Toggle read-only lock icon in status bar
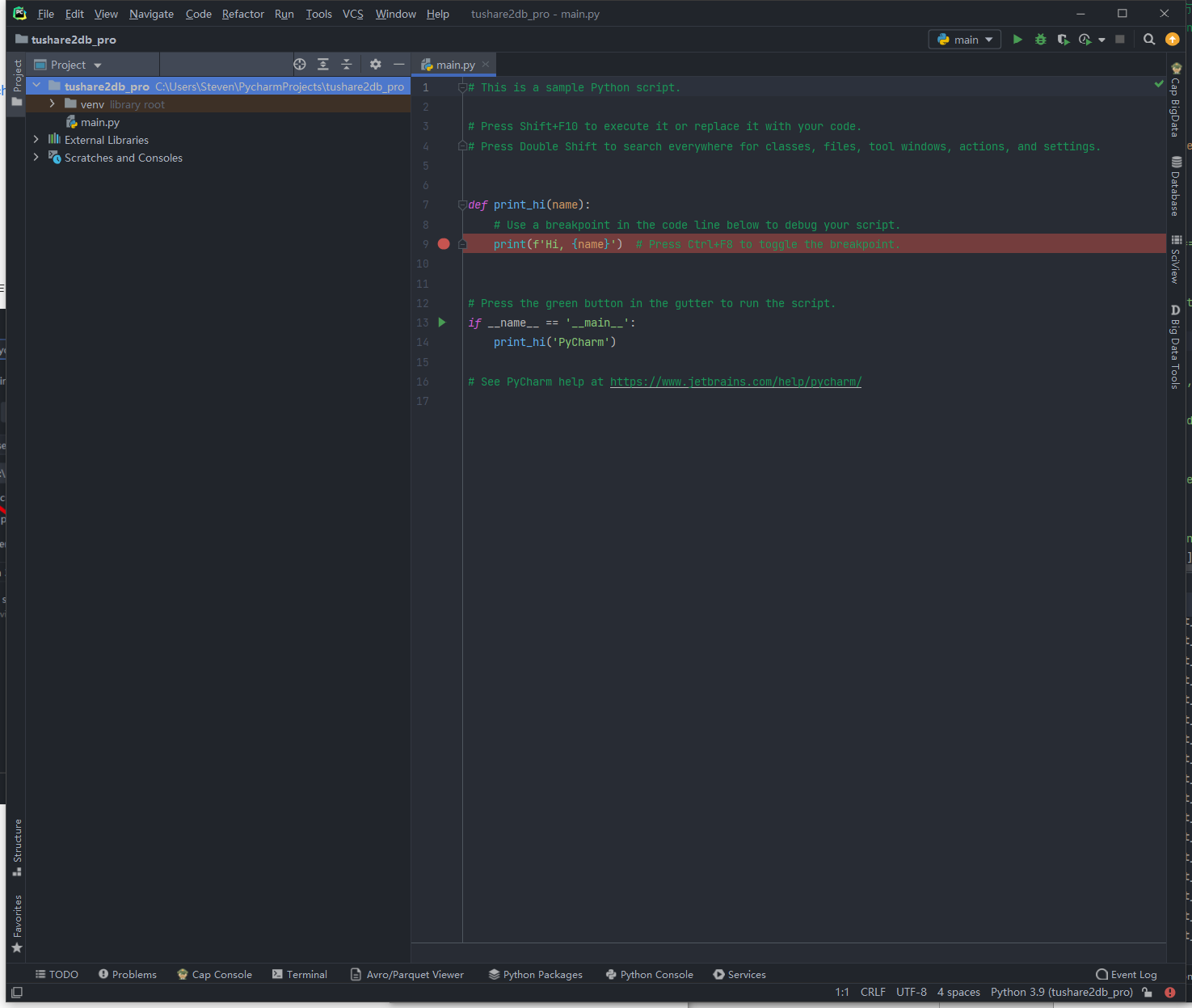This screenshot has height=1008, width=1192. (x=1147, y=993)
